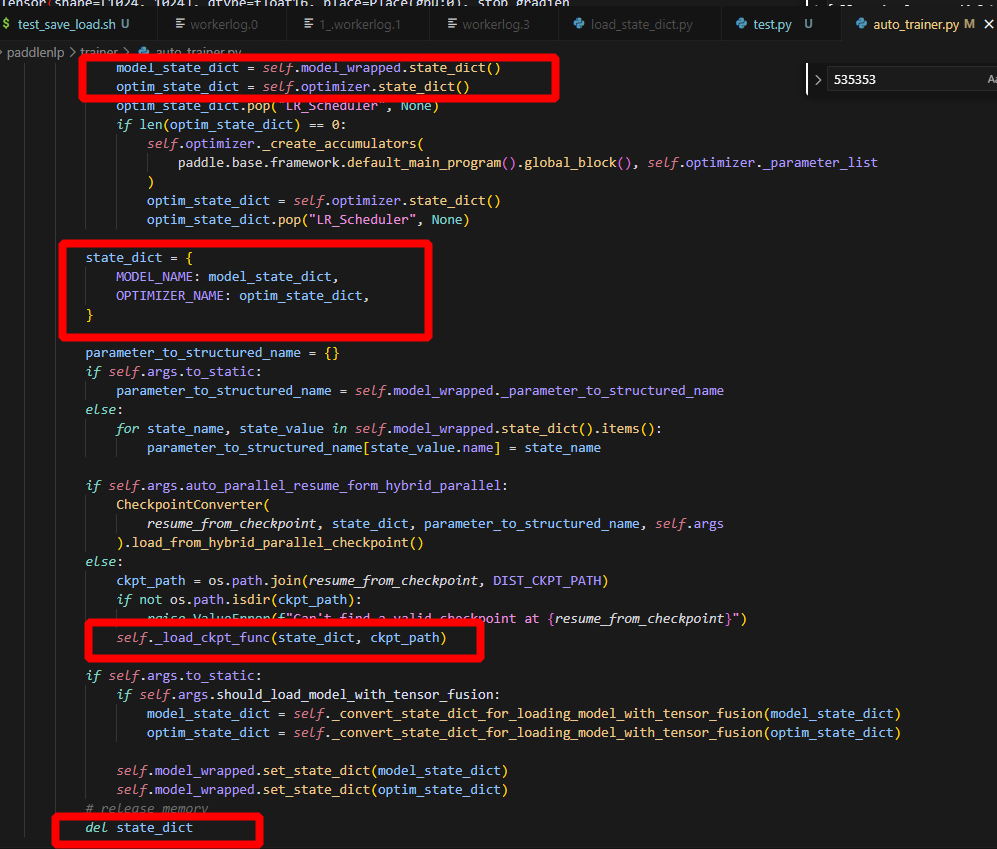Click the file icon on workerlog.3 tab
Image resolution: width=997 pixels, height=849 pixels.
click(x=453, y=23)
